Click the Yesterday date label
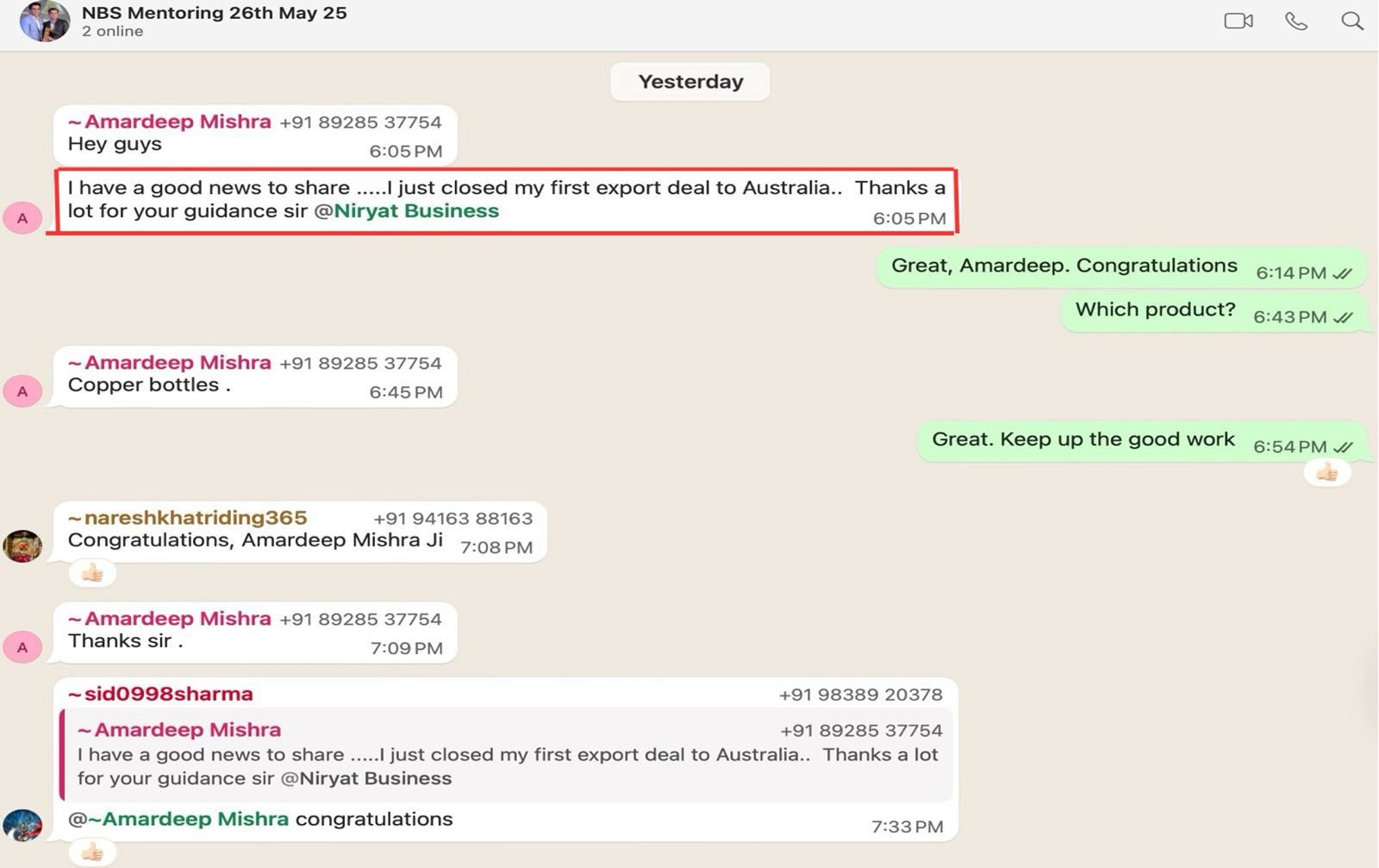 (689, 82)
